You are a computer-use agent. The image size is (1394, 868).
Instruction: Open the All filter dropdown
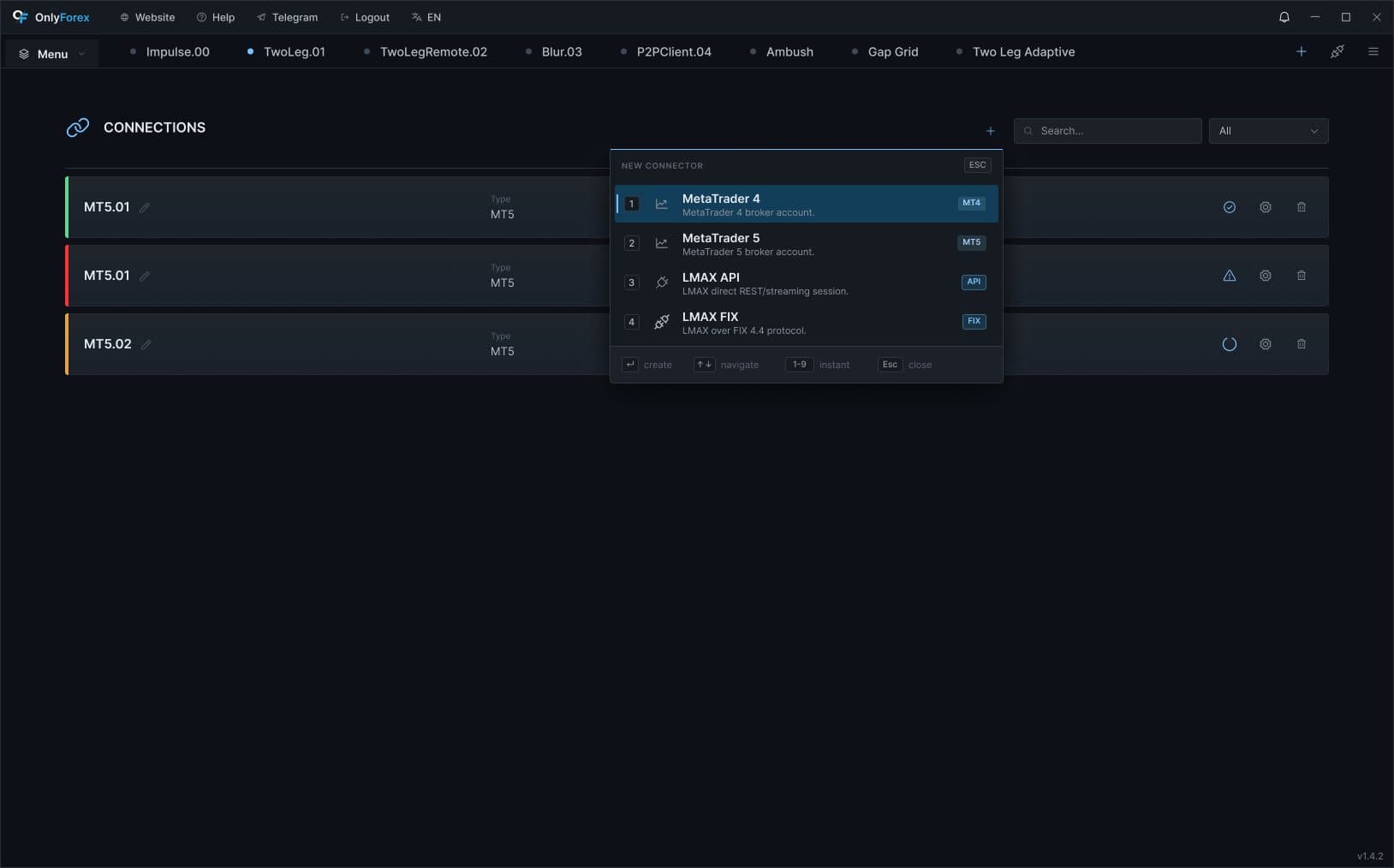coord(1269,131)
